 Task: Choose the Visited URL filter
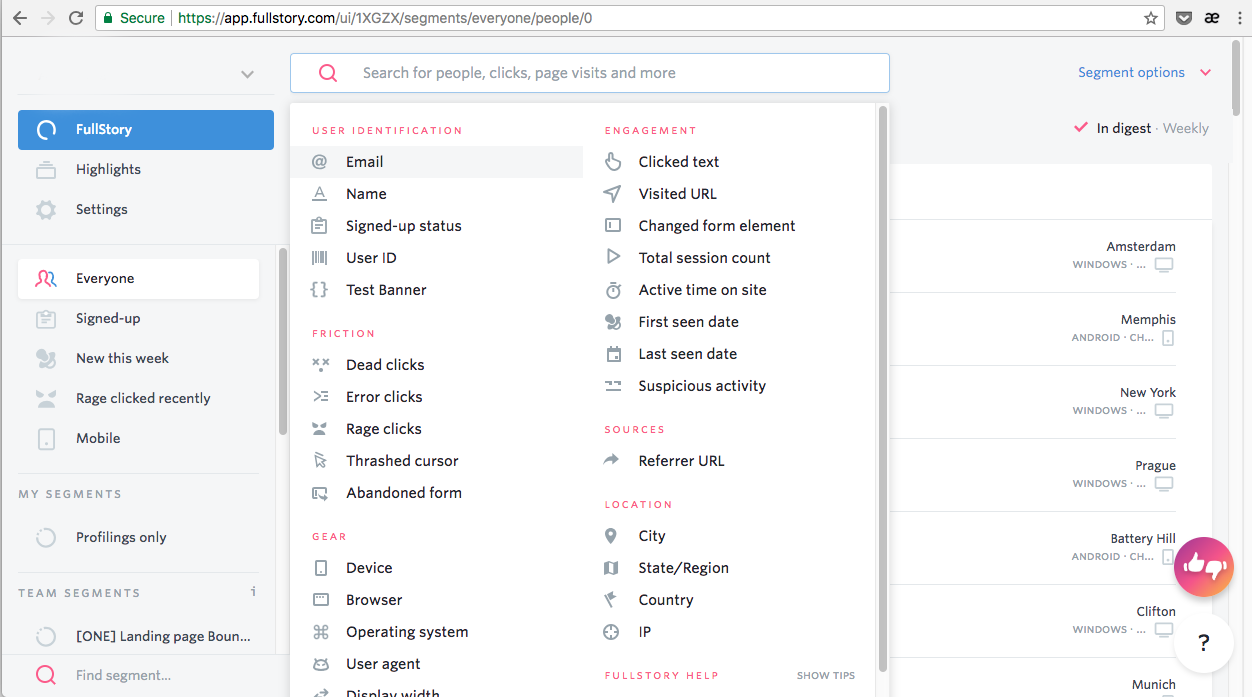point(677,194)
